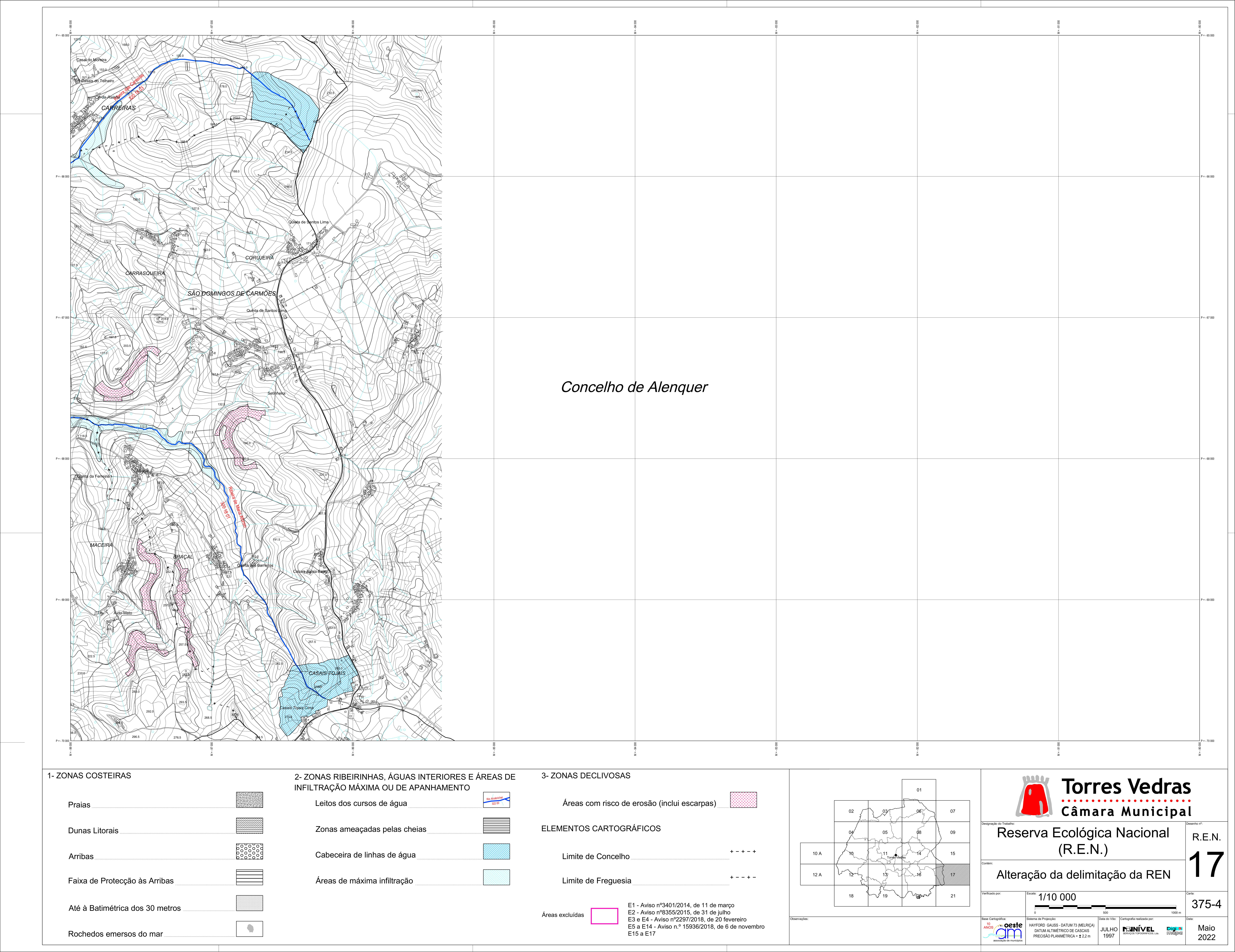Click the Arribas circle-pattern legend symbol
1235x952 pixels.
[249, 851]
